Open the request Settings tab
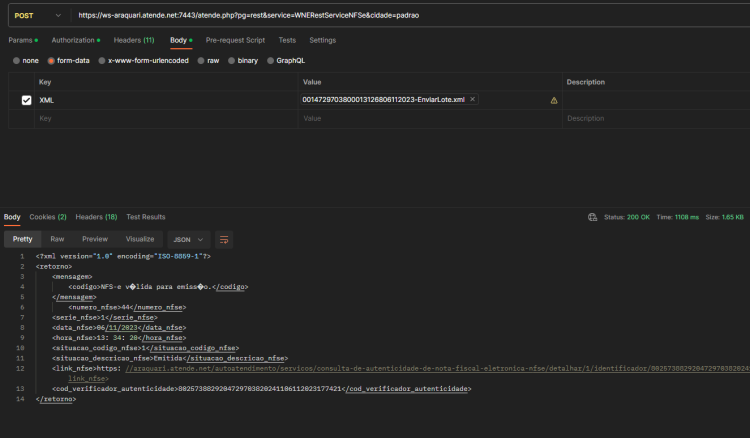 point(322,40)
